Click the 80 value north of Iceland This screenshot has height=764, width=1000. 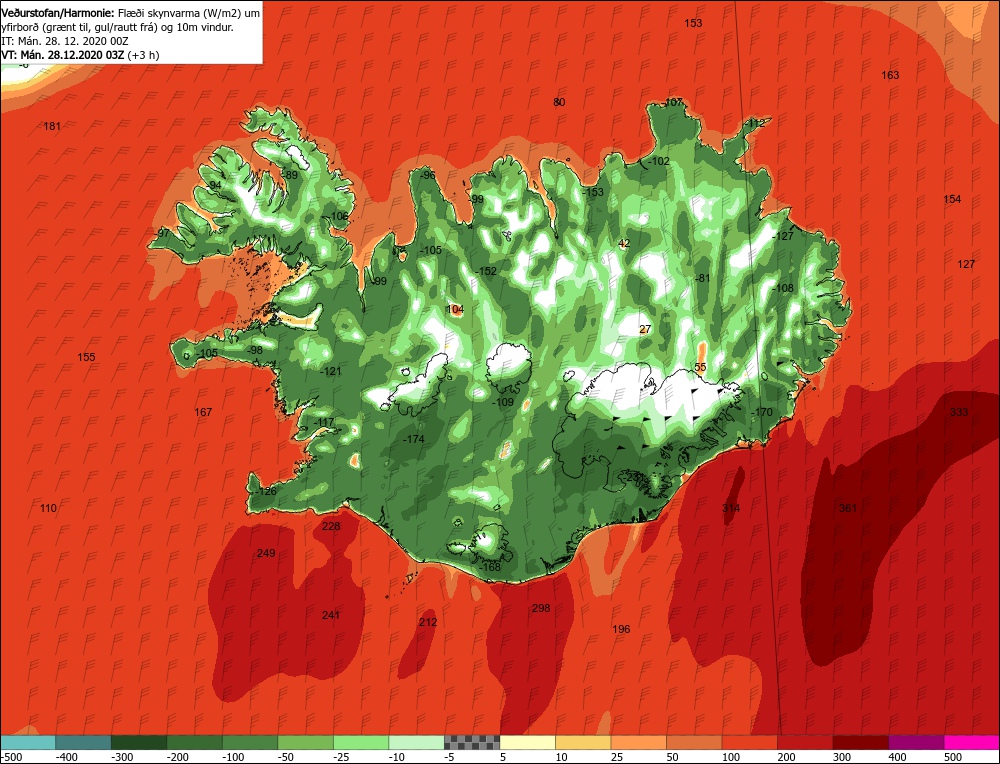tap(559, 102)
